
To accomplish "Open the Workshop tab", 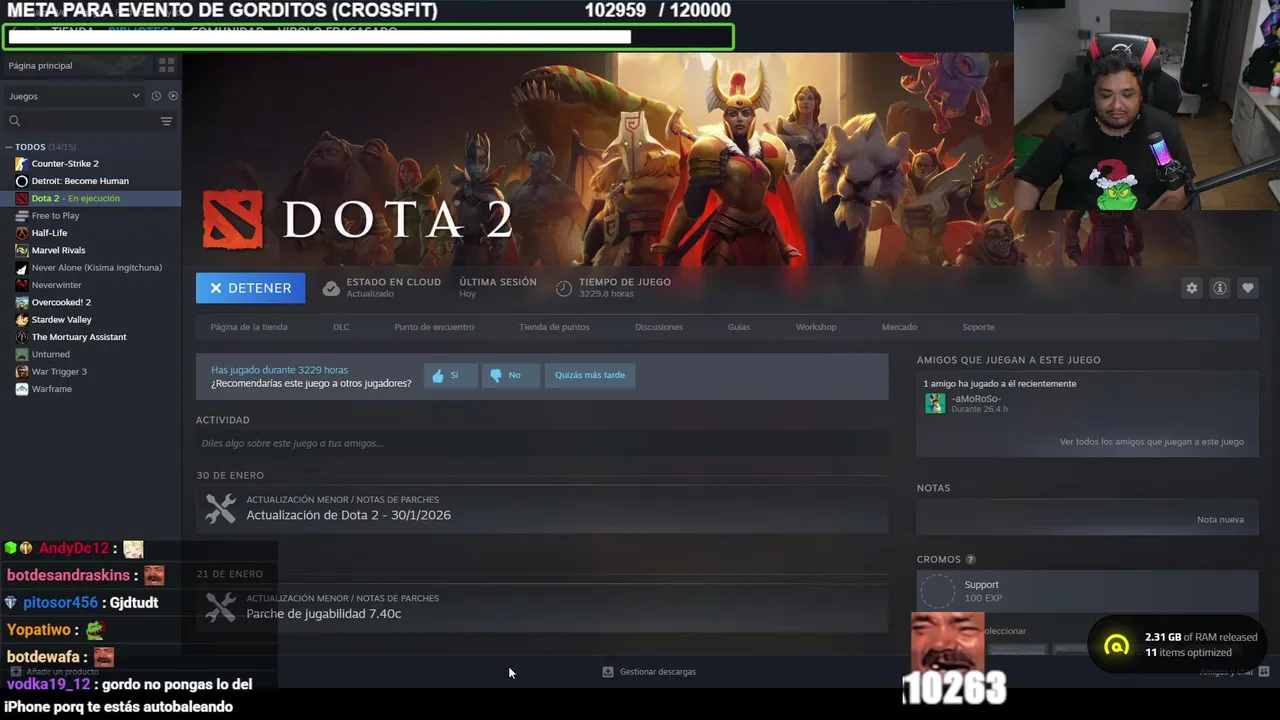I will click(x=816, y=327).
